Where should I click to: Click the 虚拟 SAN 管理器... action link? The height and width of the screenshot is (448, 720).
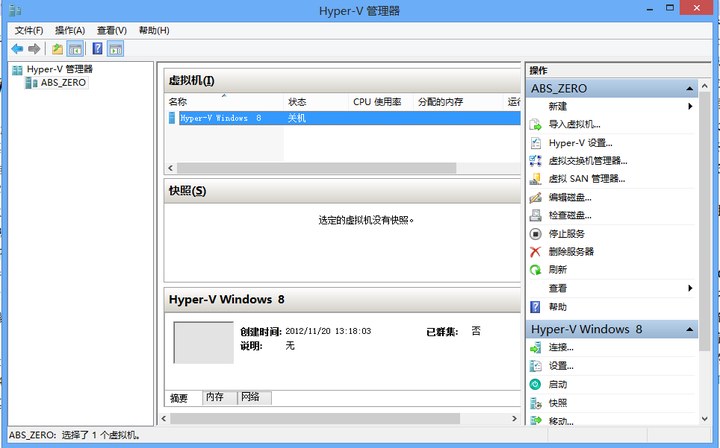tap(587, 179)
